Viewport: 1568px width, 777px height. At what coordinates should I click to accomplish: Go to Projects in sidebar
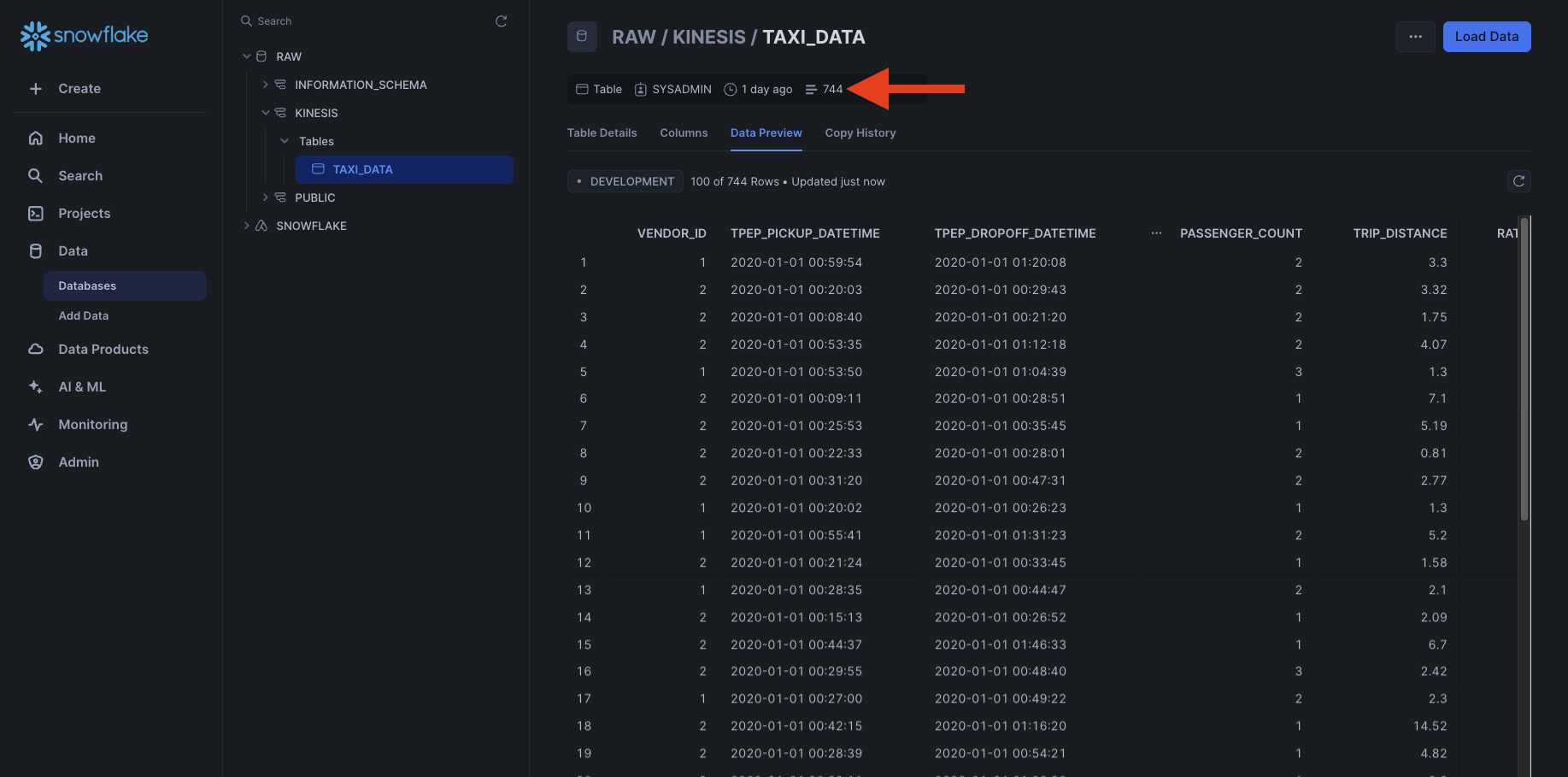coord(85,213)
